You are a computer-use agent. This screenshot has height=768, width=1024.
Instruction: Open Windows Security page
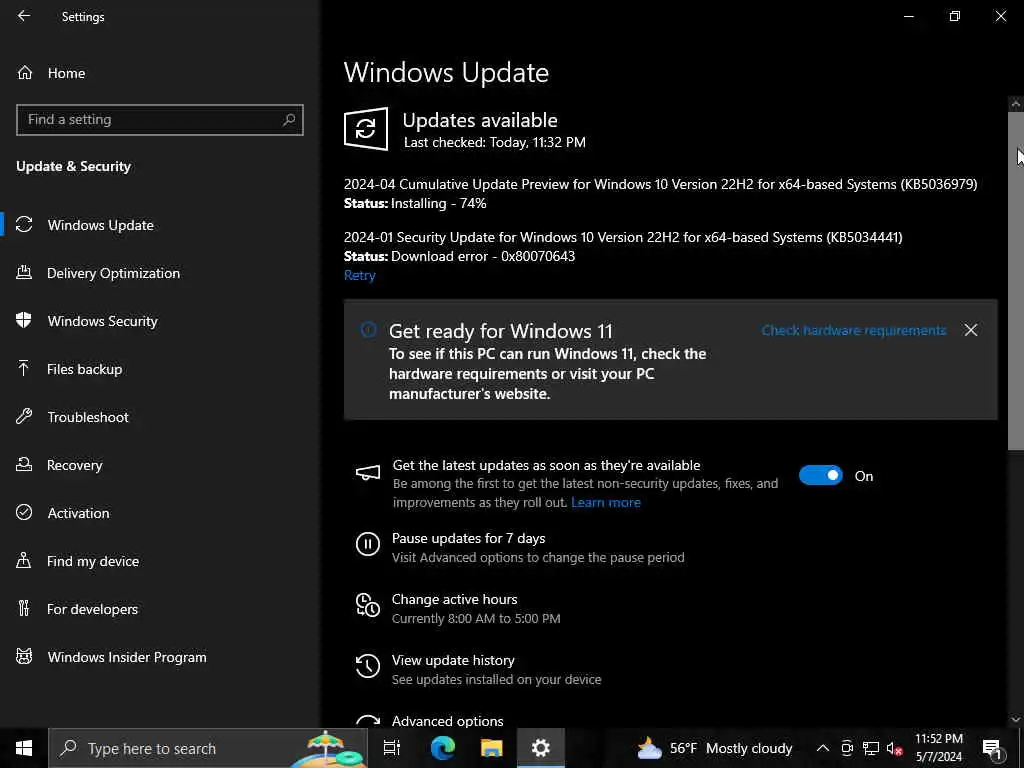102,321
